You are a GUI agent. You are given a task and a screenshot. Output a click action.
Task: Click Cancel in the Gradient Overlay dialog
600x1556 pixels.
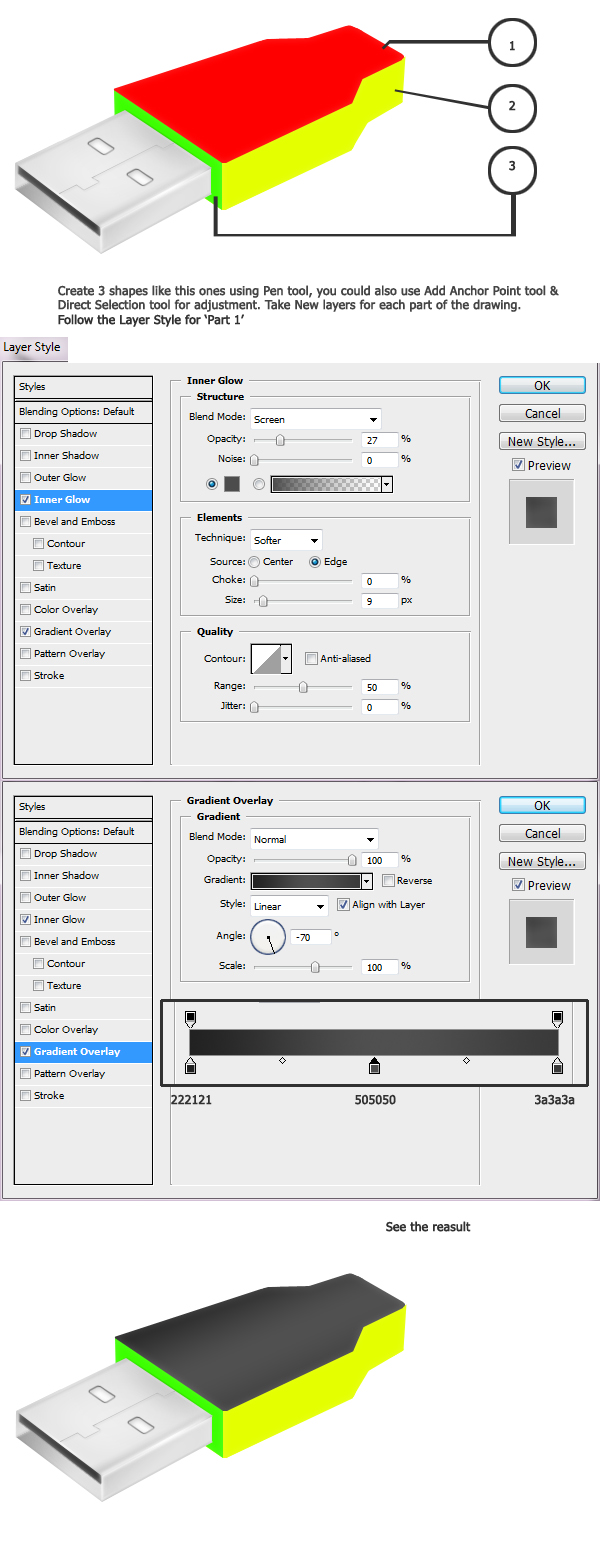(x=542, y=833)
